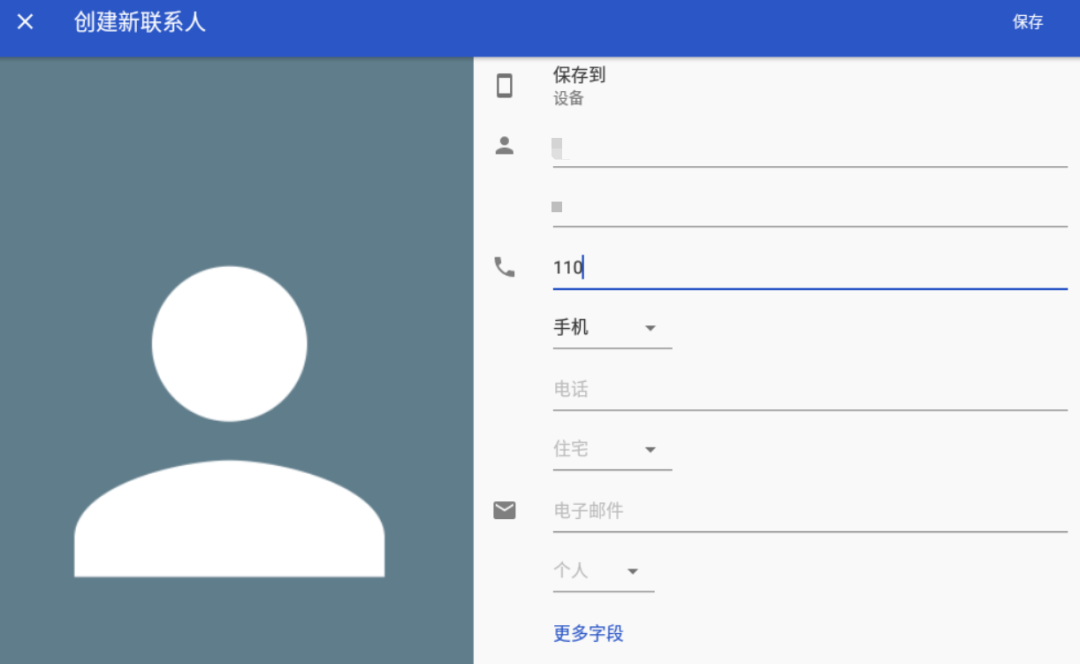The height and width of the screenshot is (664, 1080).
Task: Expand the 住宅 phone type dropdown
Action: (x=611, y=450)
